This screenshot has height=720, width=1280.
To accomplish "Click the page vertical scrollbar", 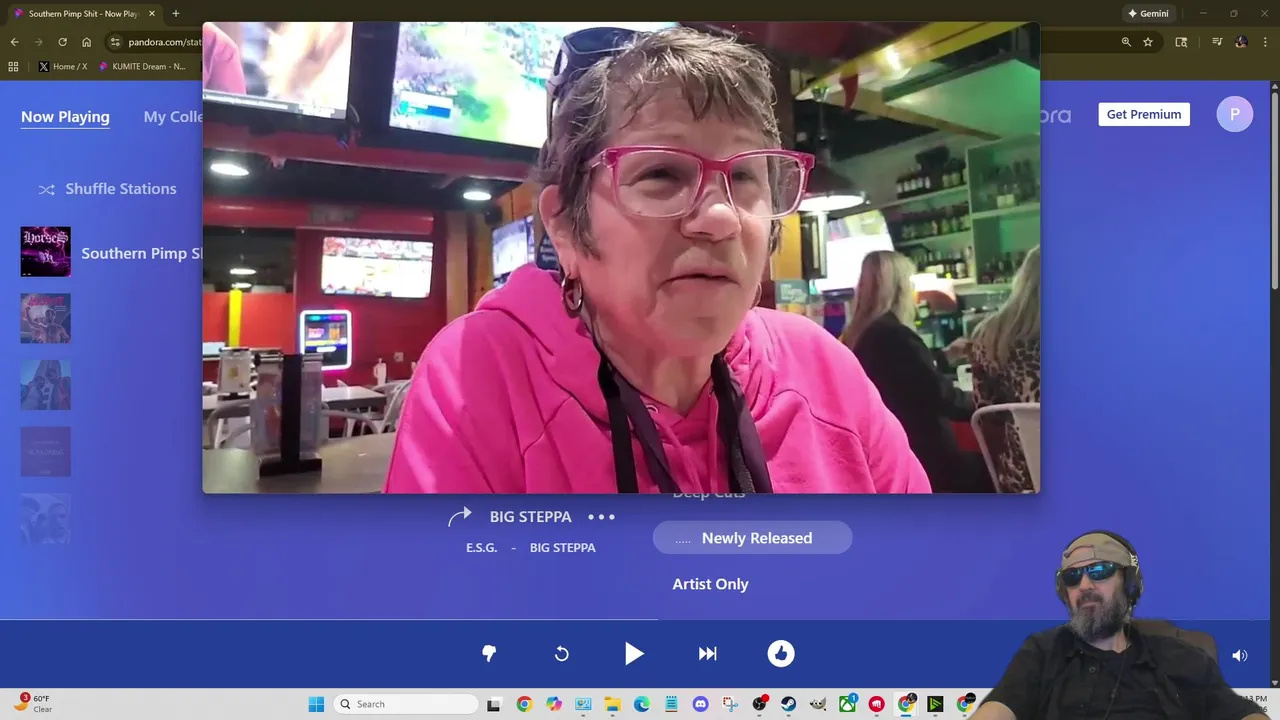I will [x=1274, y=190].
